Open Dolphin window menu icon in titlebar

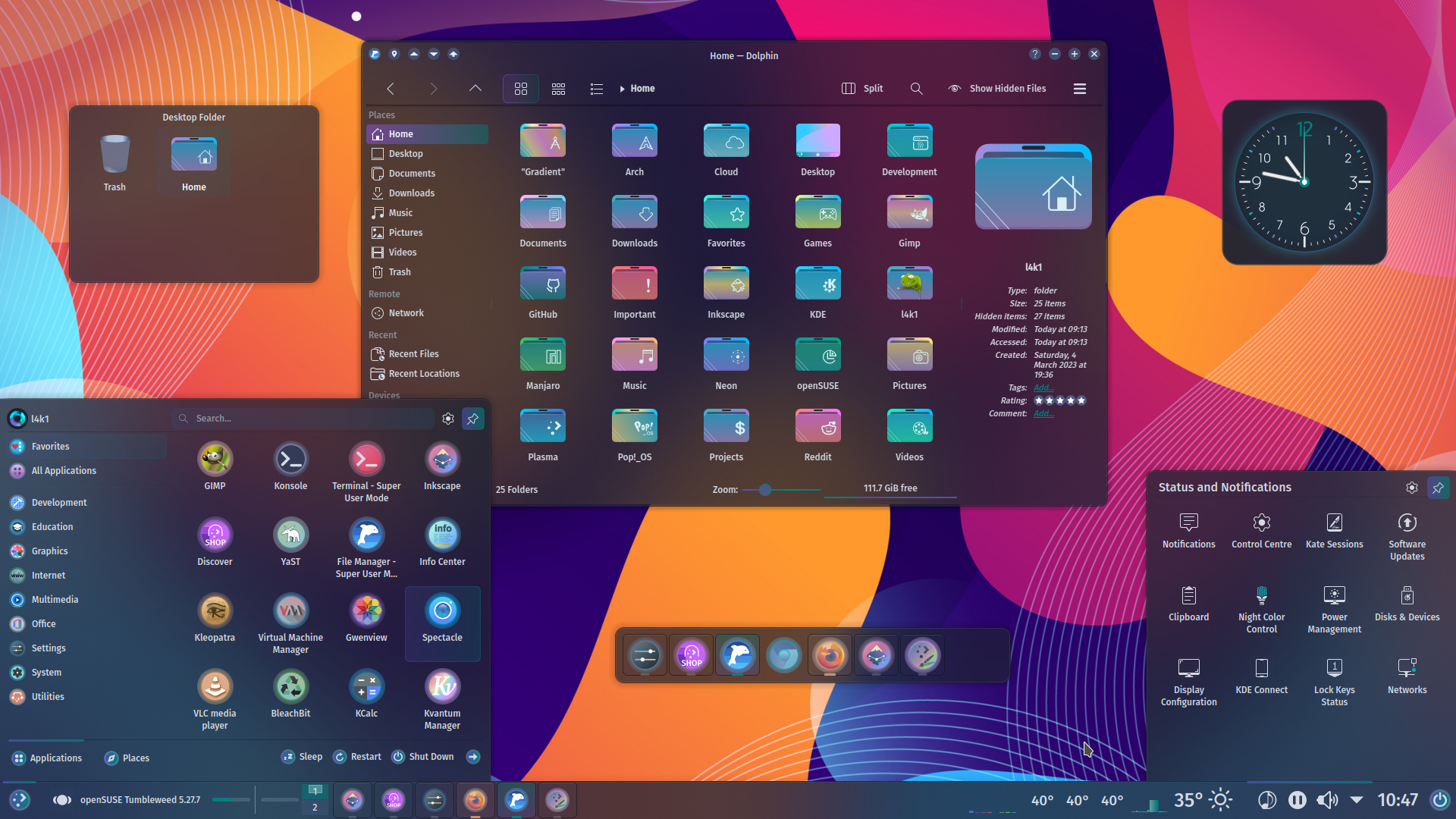point(375,54)
